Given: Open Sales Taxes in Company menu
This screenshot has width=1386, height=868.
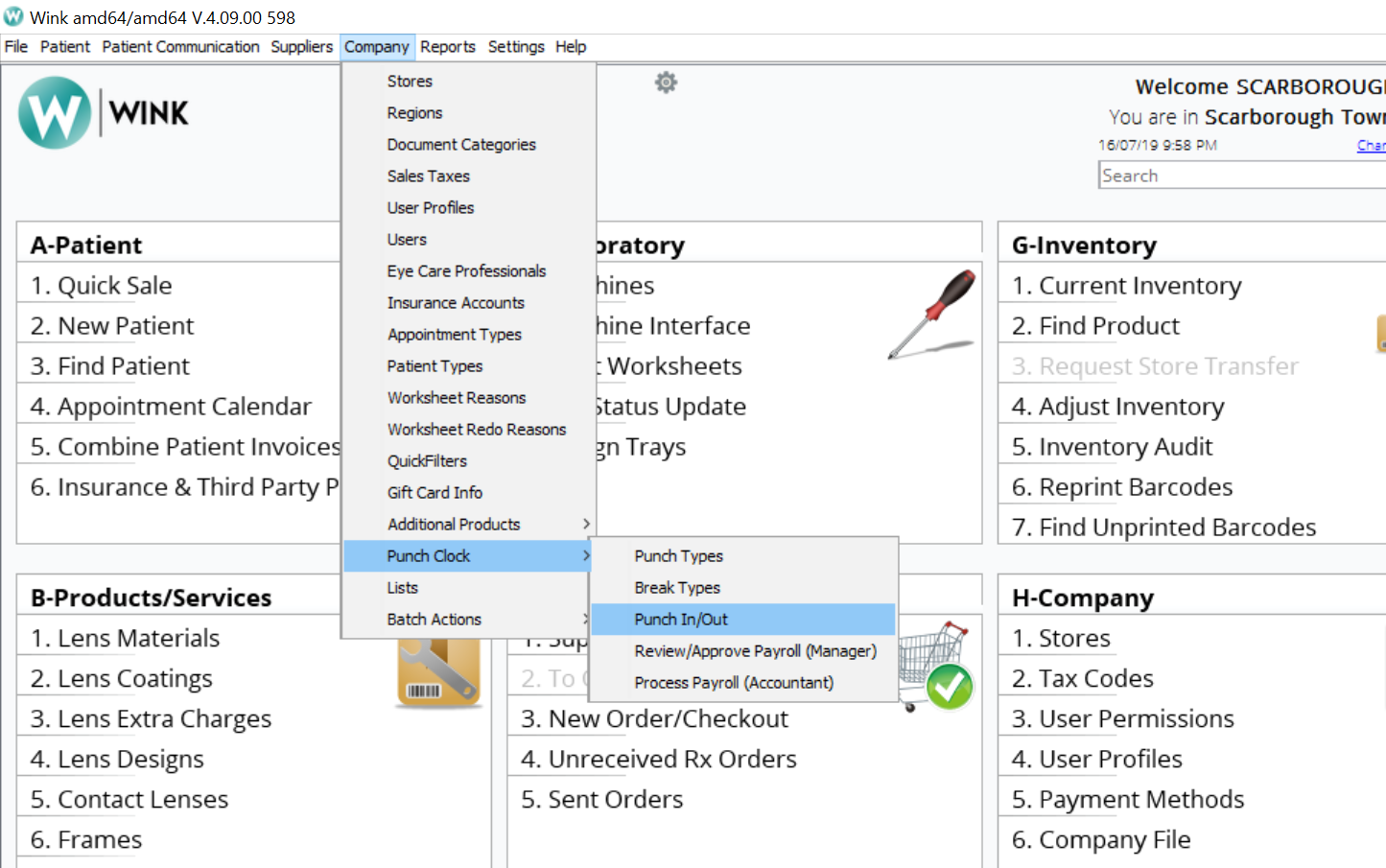Looking at the screenshot, I should [428, 176].
